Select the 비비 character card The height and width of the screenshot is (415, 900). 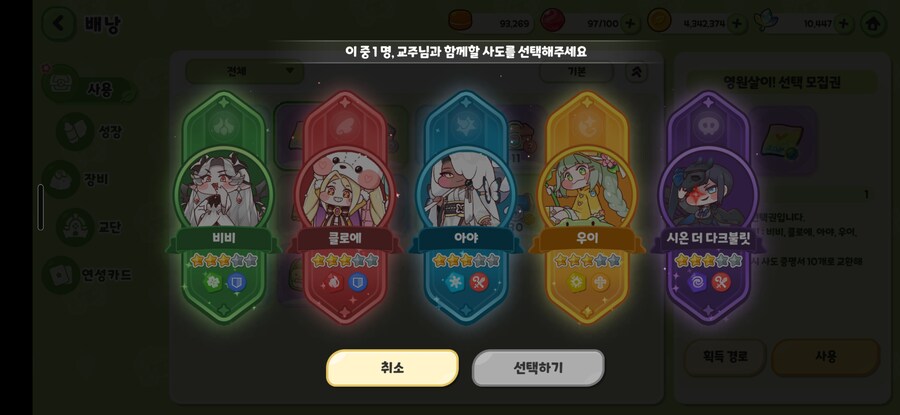pos(223,207)
